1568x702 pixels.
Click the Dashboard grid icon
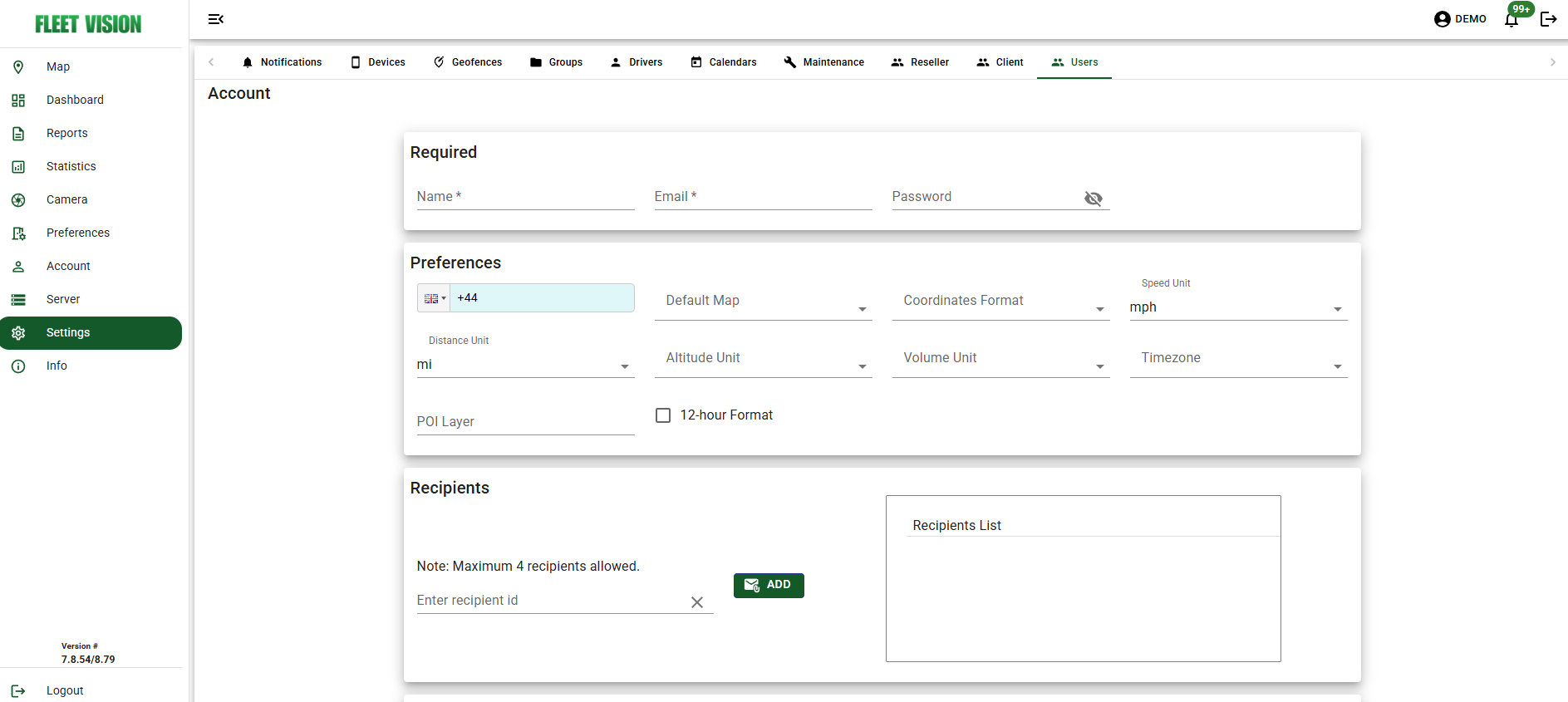pos(18,101)
